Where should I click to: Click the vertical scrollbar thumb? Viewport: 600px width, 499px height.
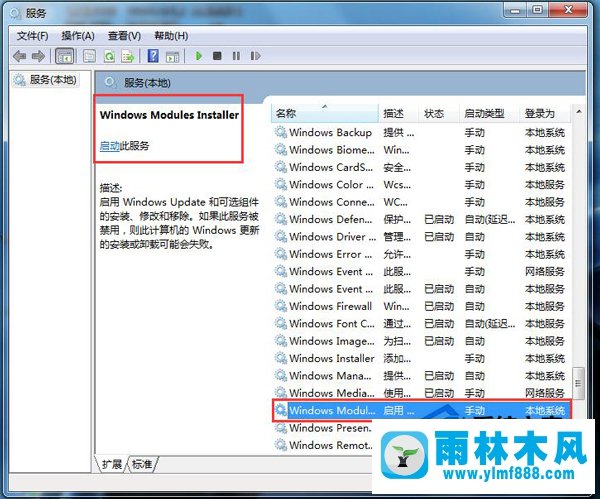(579, 383)
